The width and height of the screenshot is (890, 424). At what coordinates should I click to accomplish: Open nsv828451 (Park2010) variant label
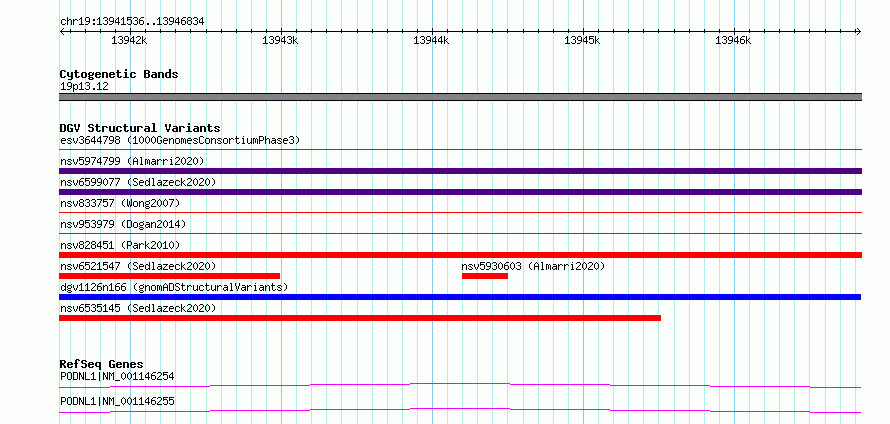tap(120, 245)
